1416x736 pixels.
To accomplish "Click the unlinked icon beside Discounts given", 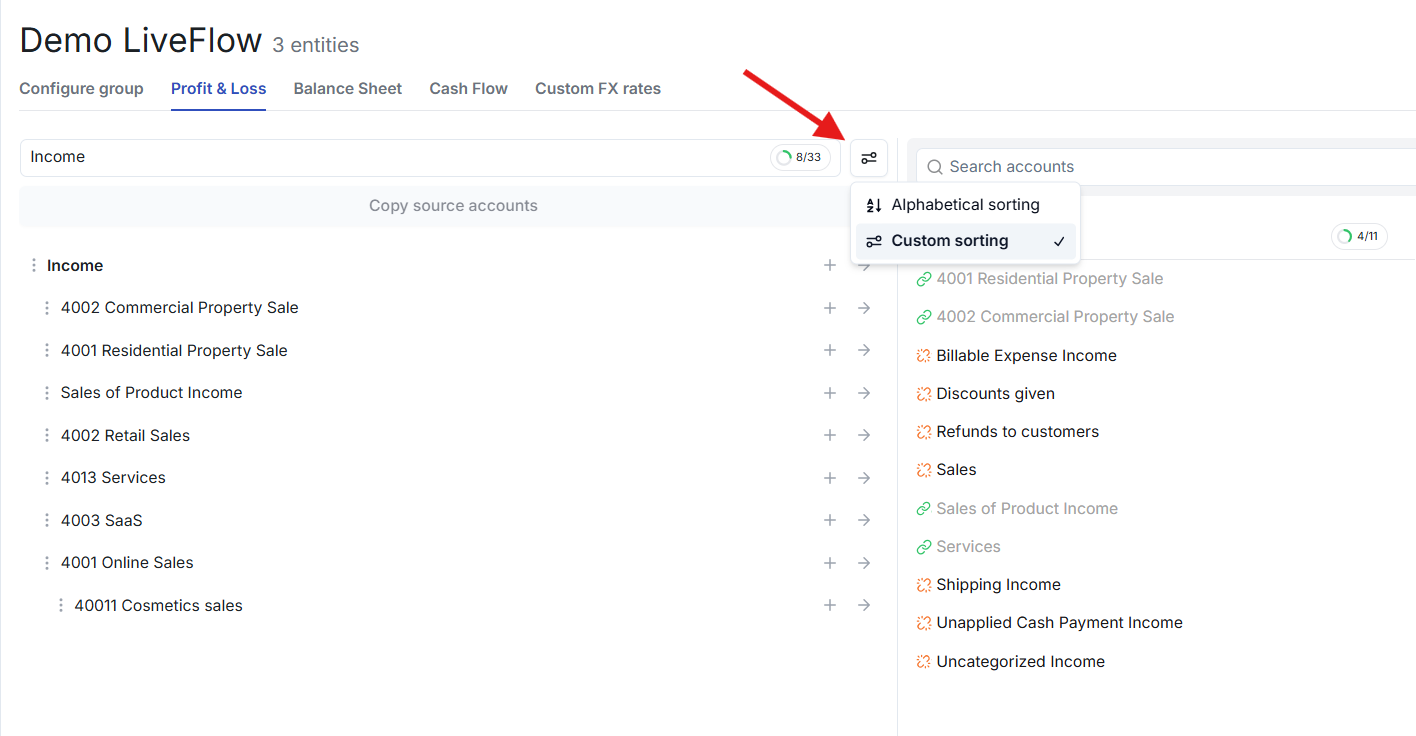I will (924, 394).
